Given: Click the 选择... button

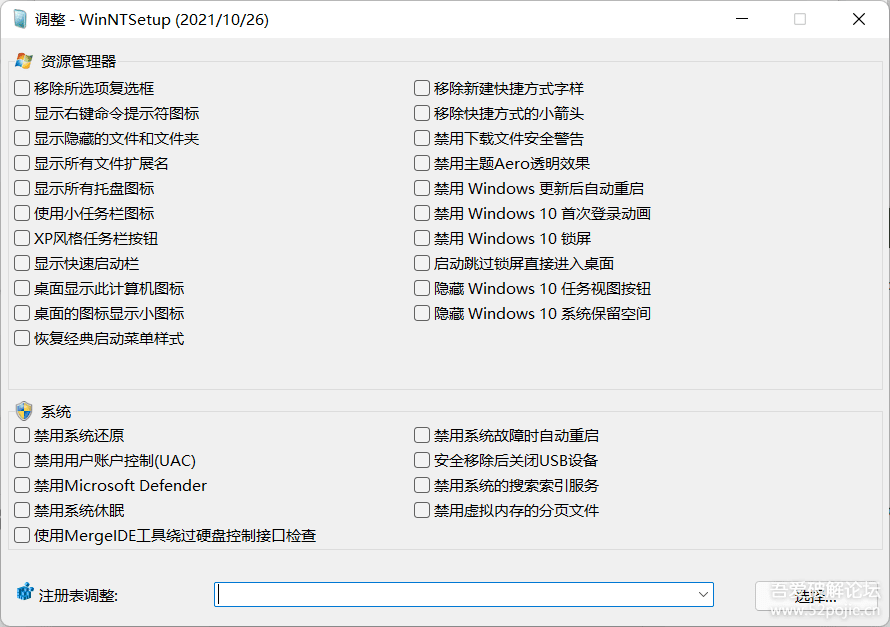Looking at the screenshot, I should tap(815, 596).
